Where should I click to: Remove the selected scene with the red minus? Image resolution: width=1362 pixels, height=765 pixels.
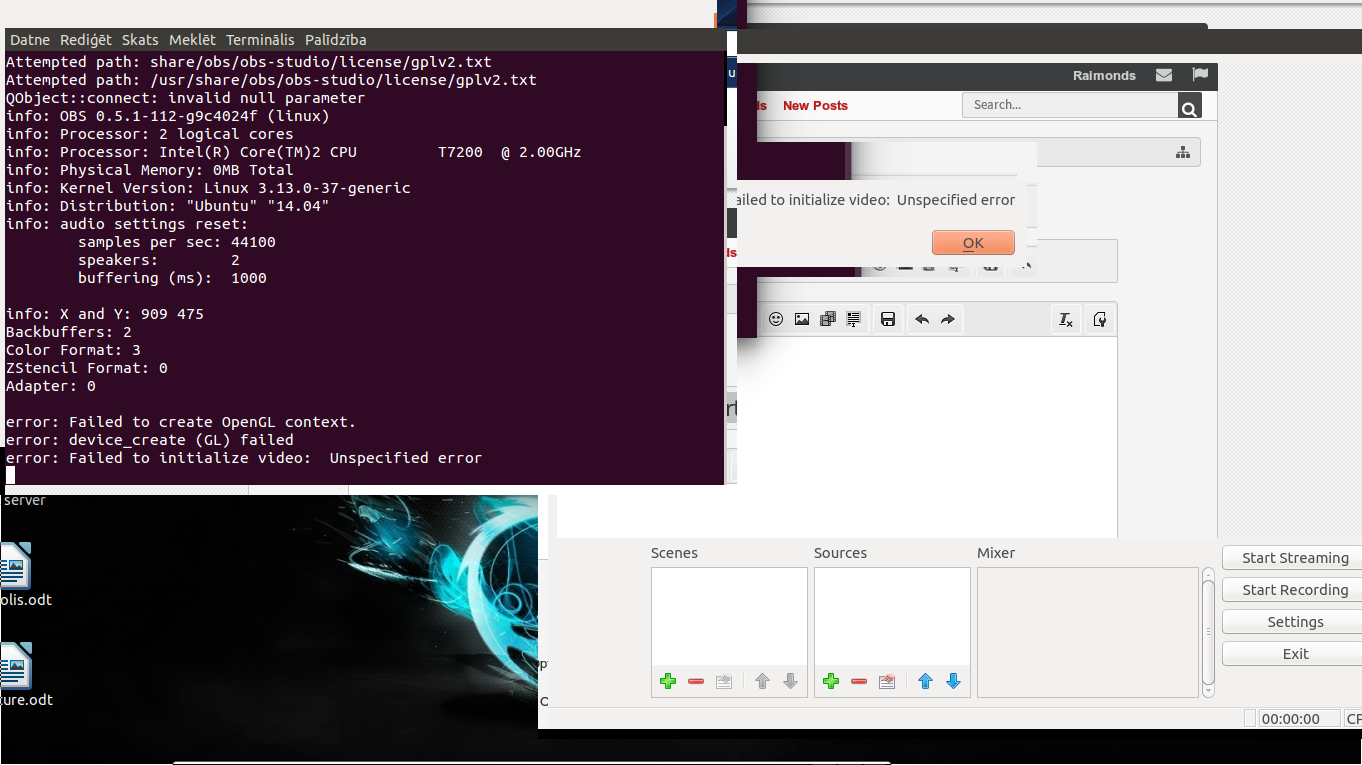tap(696, 681)
